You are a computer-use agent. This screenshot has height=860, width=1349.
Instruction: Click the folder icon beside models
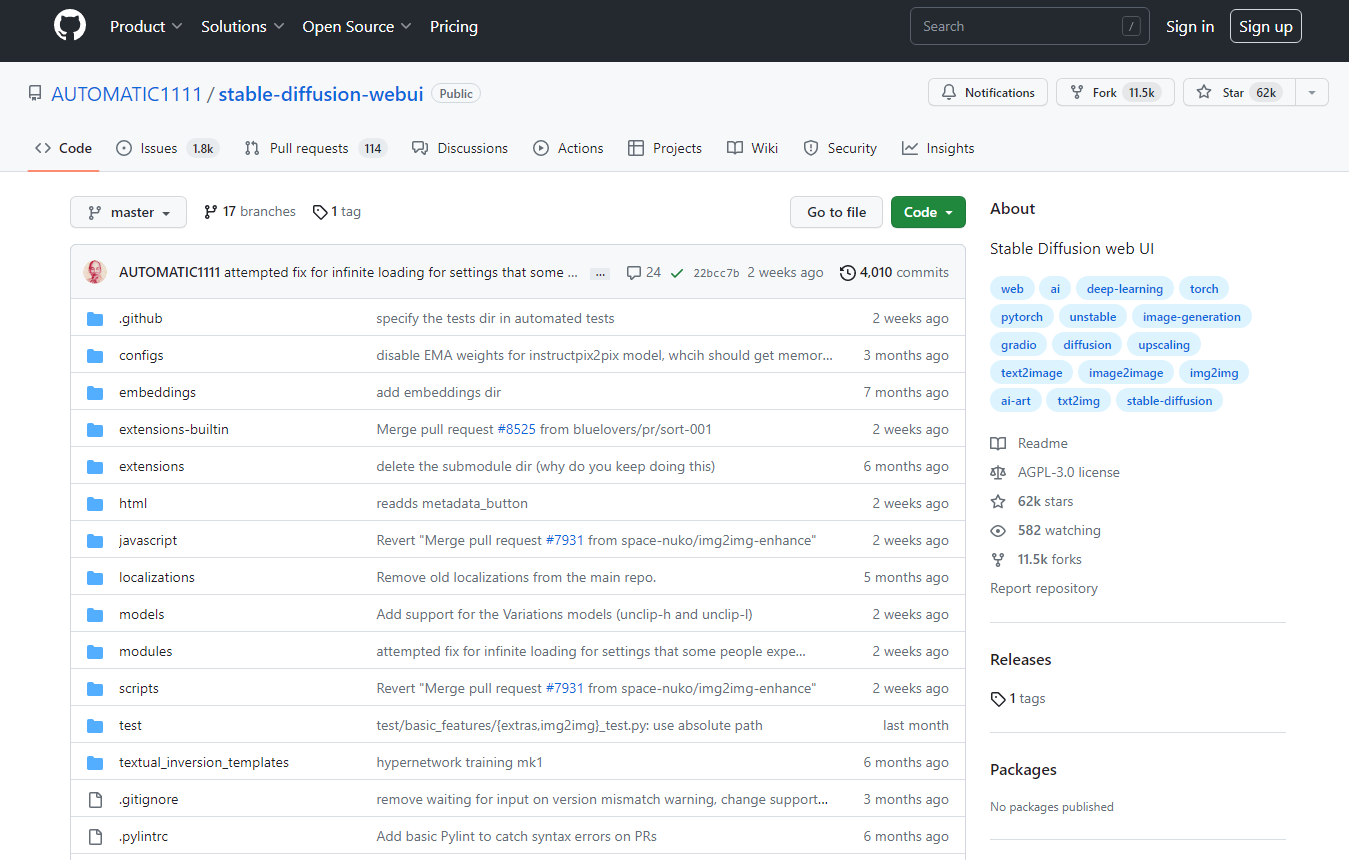click(x=95, y=615)
